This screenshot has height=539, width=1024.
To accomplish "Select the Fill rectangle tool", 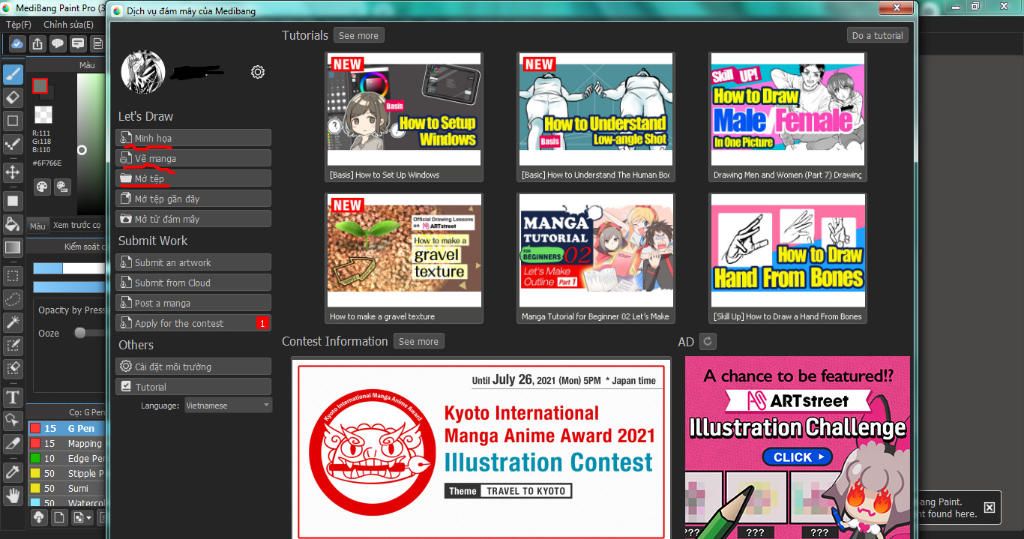I will (x=12, y=201).
